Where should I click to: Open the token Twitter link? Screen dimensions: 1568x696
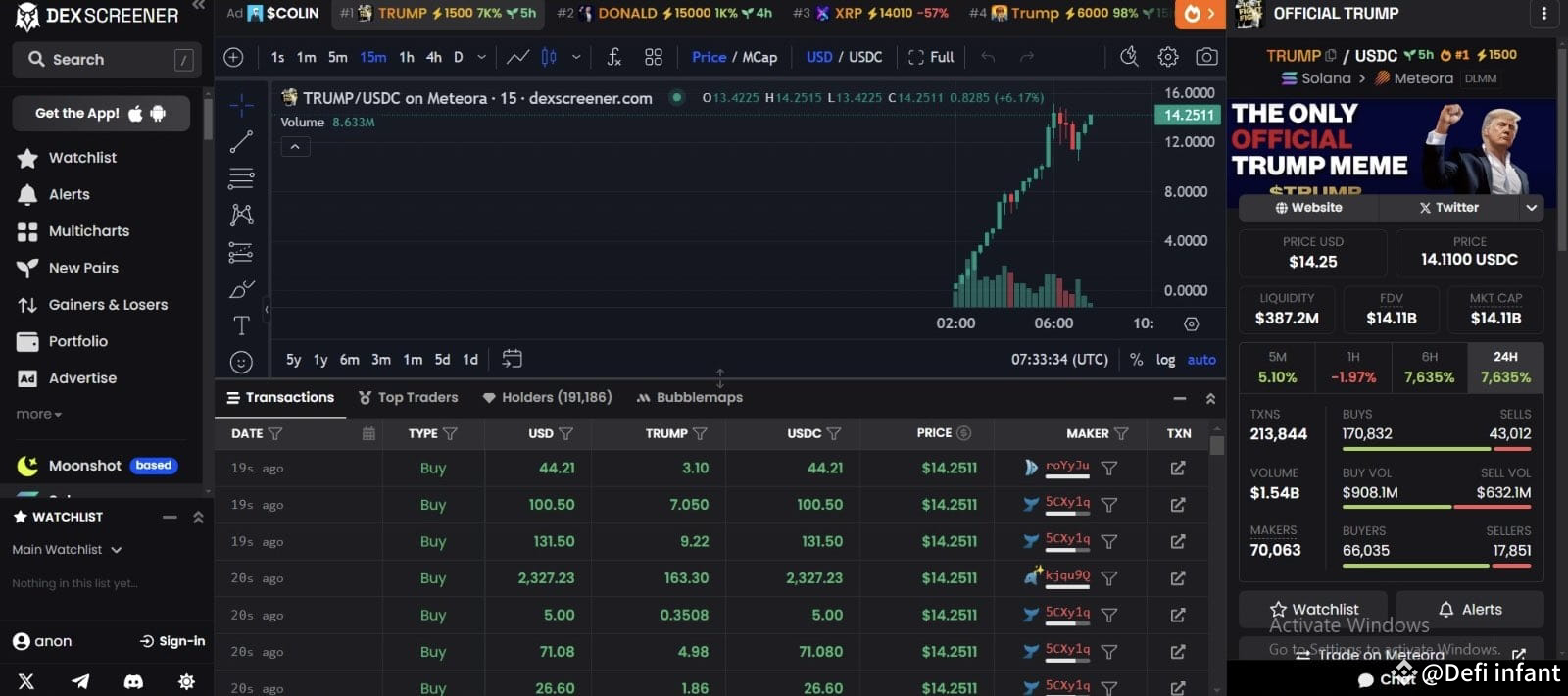pyautogui.click(x=1448, y=208)
